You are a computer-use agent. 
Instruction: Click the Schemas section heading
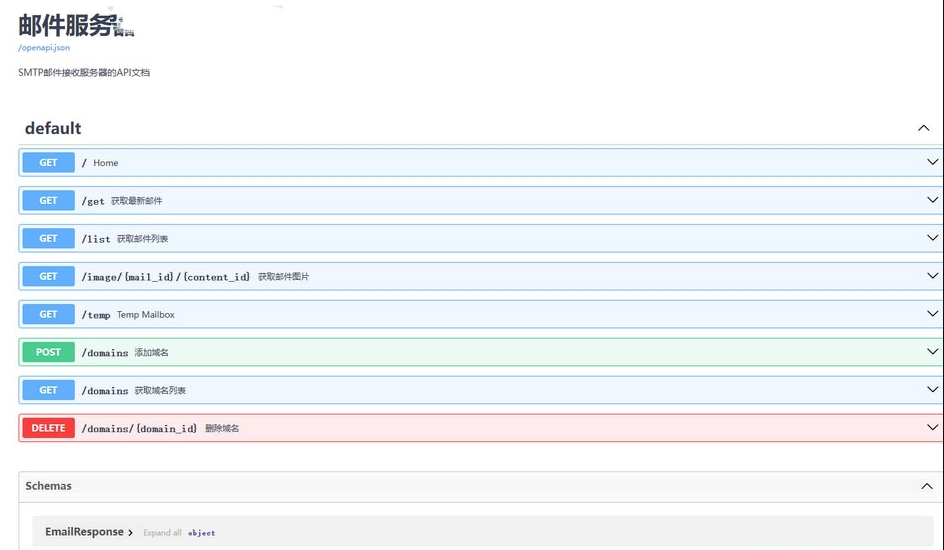coord(48,486)
